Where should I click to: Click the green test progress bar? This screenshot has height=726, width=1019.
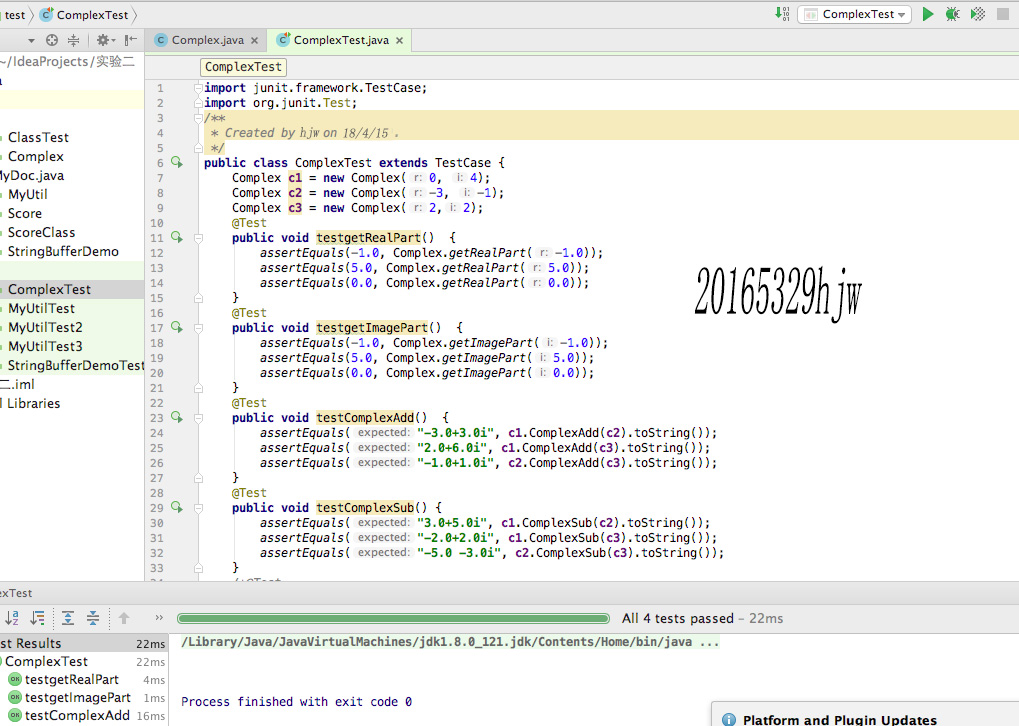pyautogui.click(x=393, y=619)
